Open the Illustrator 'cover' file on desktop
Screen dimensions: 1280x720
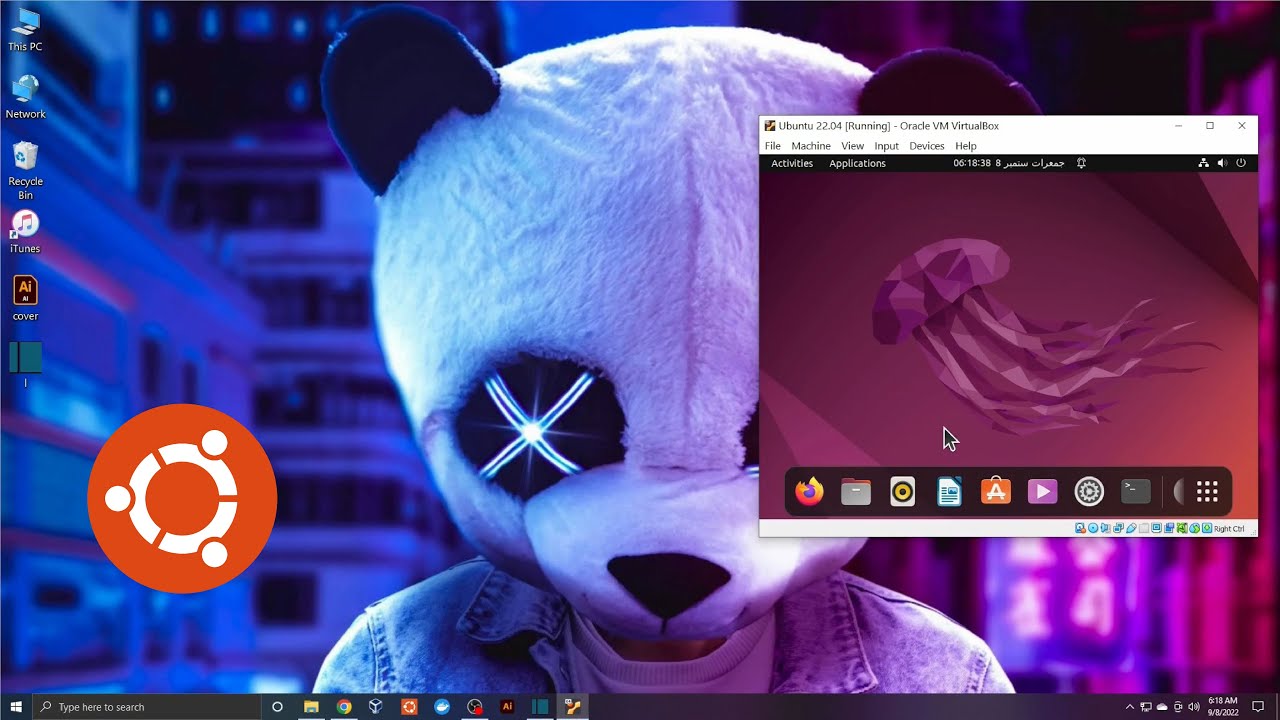[x=25, y=299]
